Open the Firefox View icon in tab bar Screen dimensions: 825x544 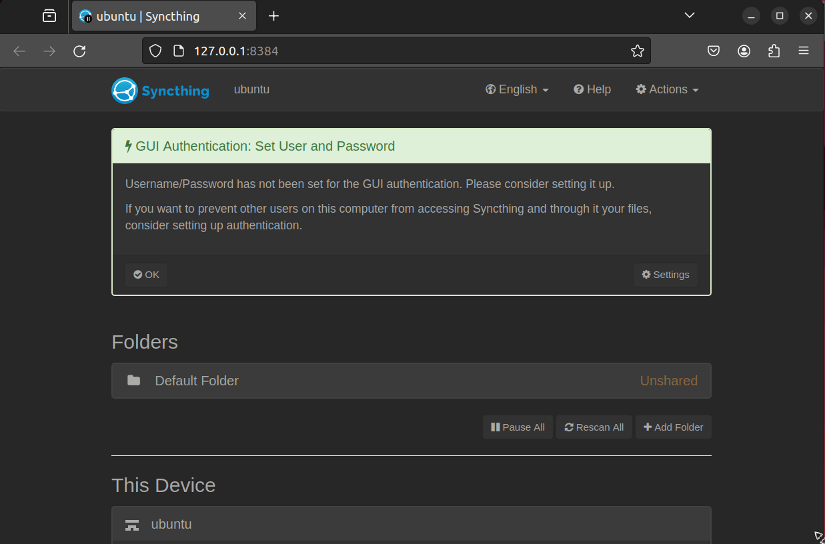[49, 16]
